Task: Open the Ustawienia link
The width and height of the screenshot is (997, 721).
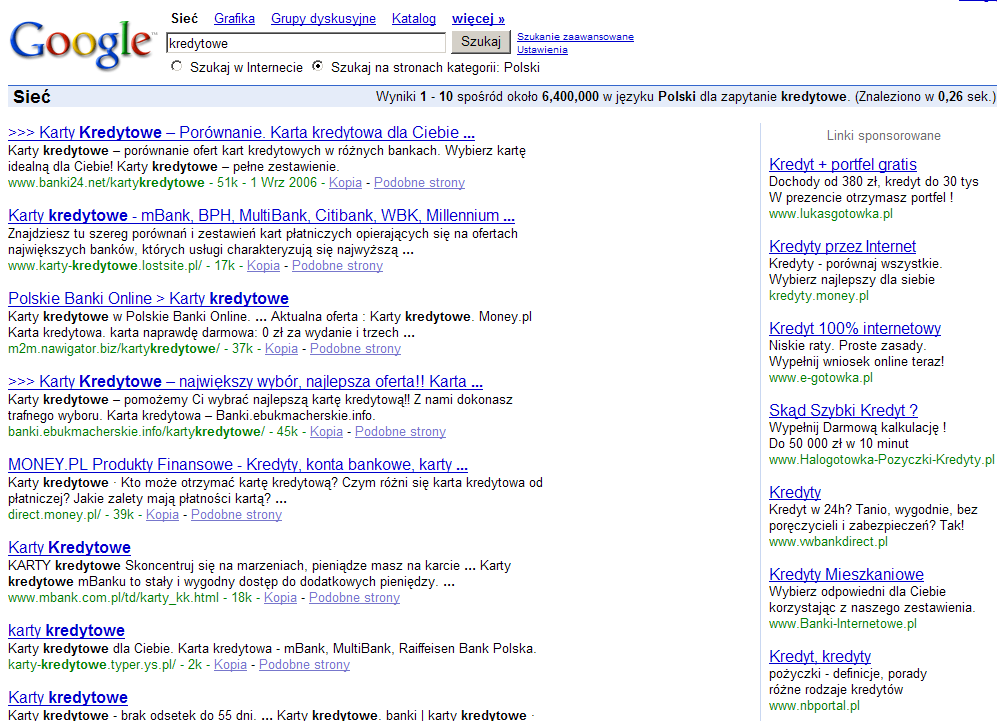Action: (x=542, y=50)
